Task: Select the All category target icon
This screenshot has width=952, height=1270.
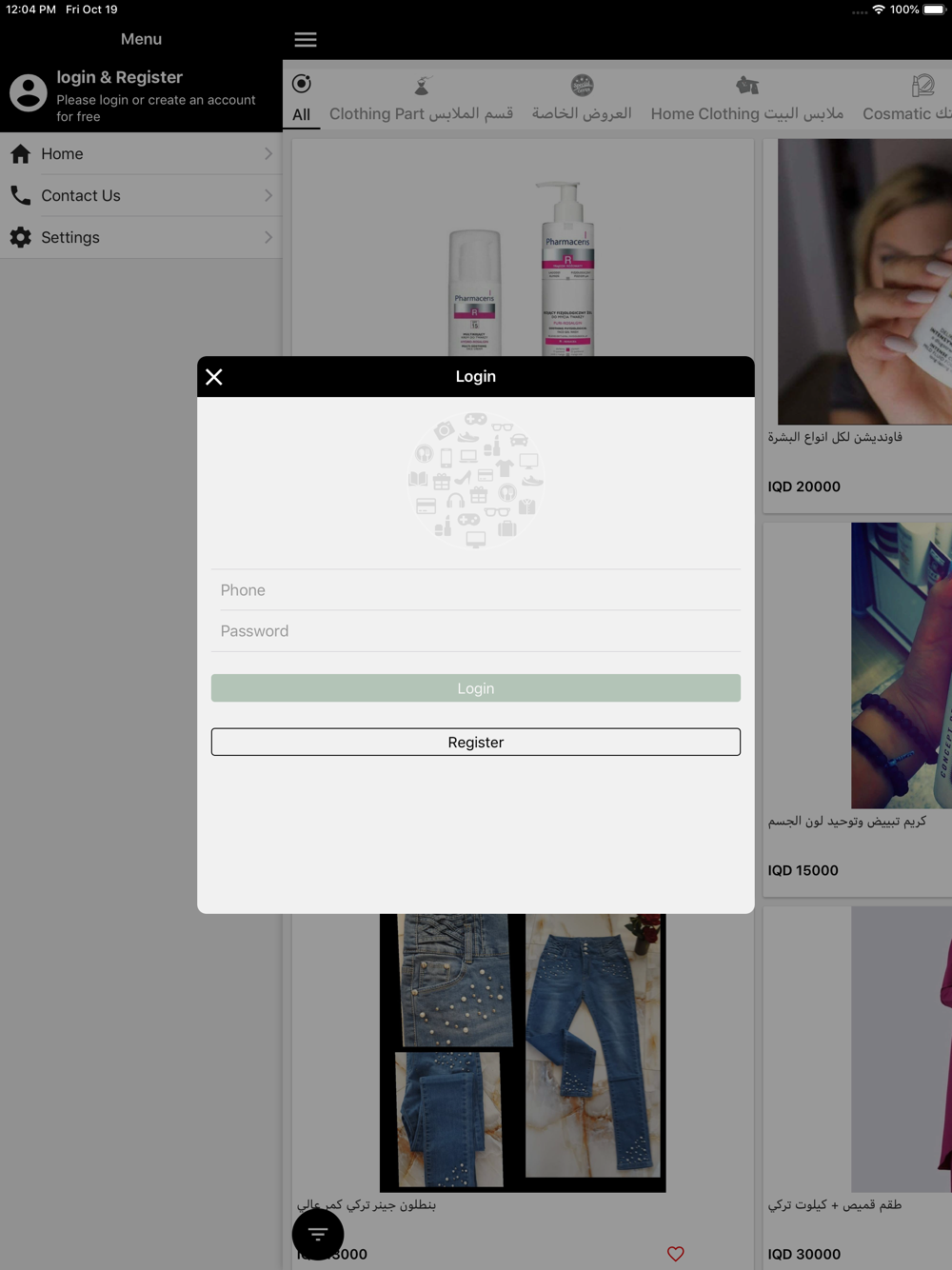Action: coord(302,84)
